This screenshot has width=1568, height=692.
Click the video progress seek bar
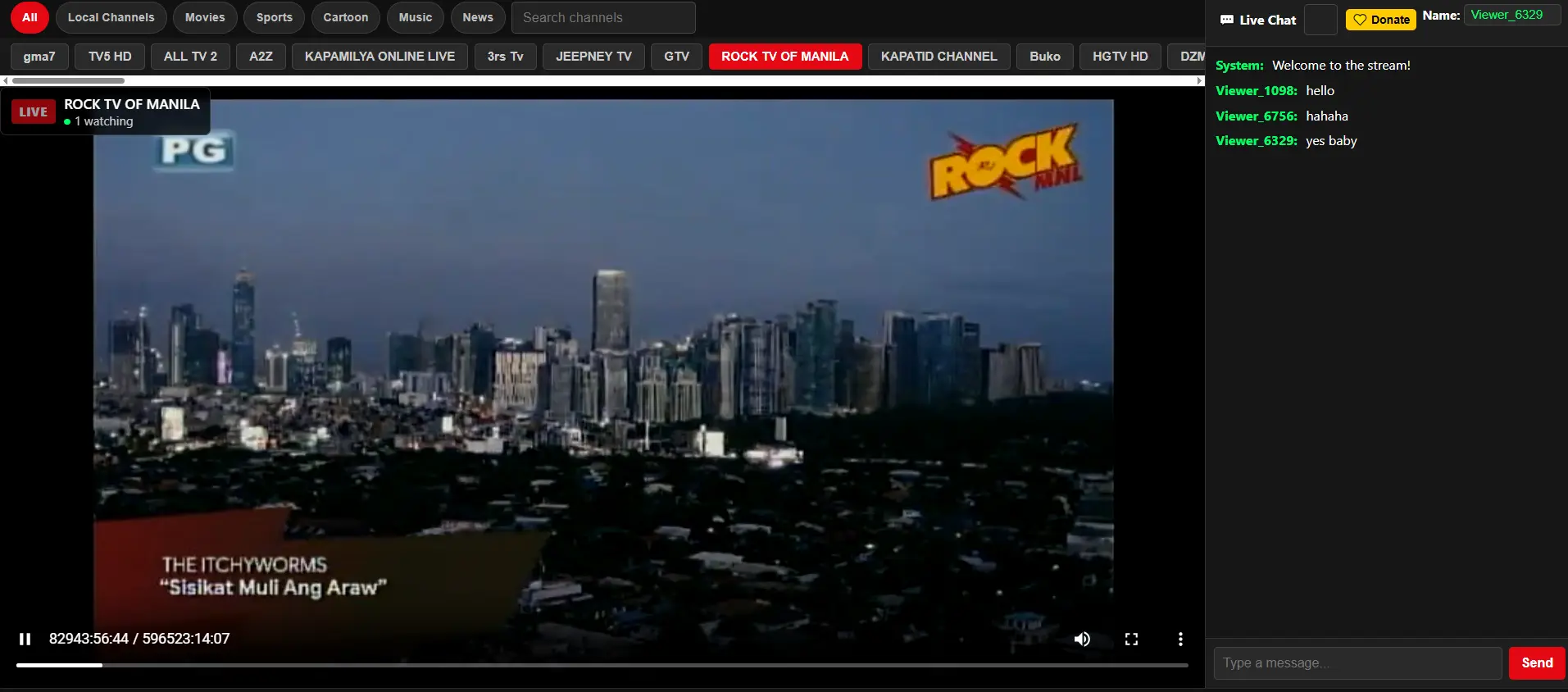[602, 665]
